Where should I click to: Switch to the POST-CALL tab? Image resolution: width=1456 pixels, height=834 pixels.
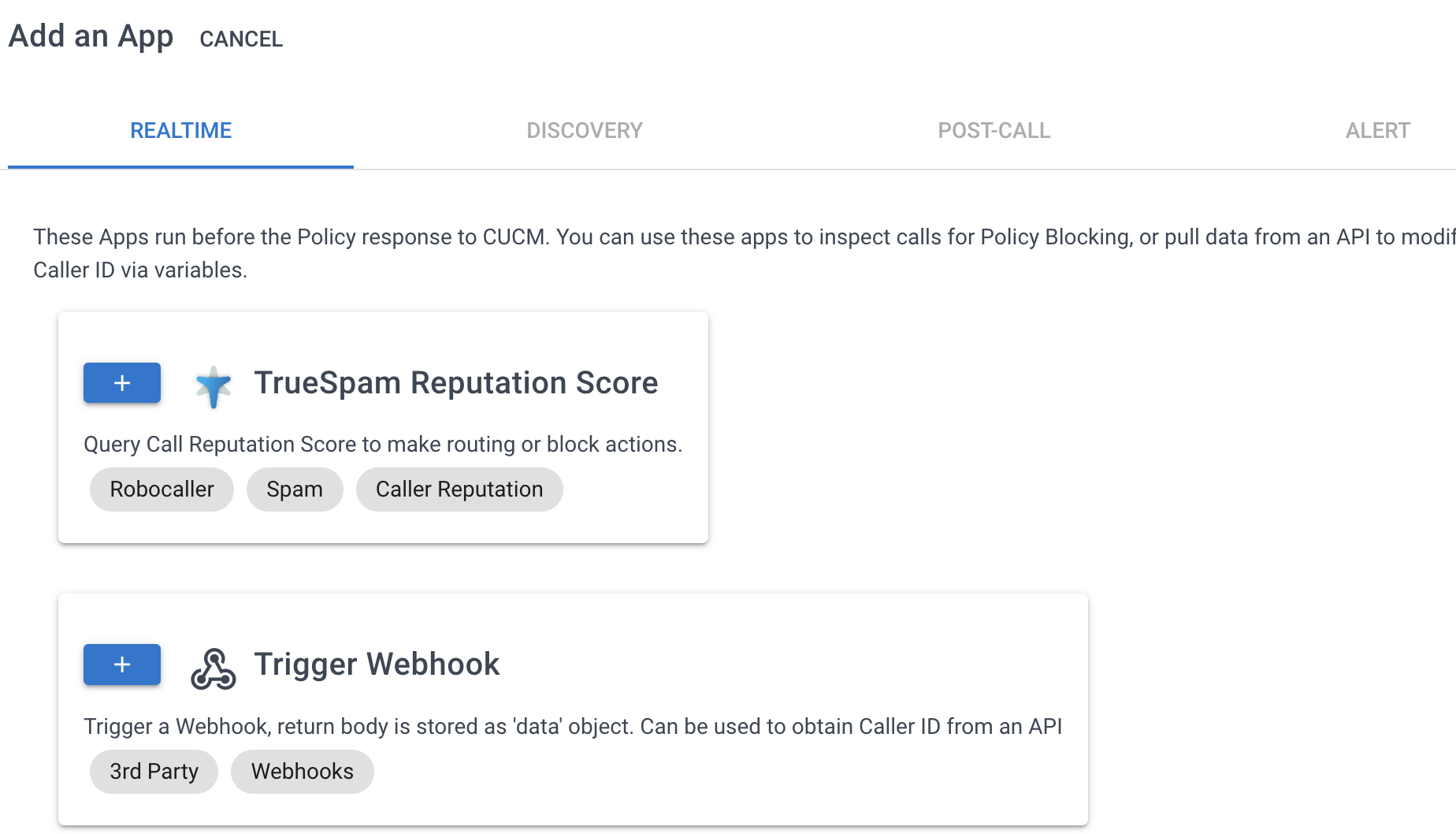[994, 130]
